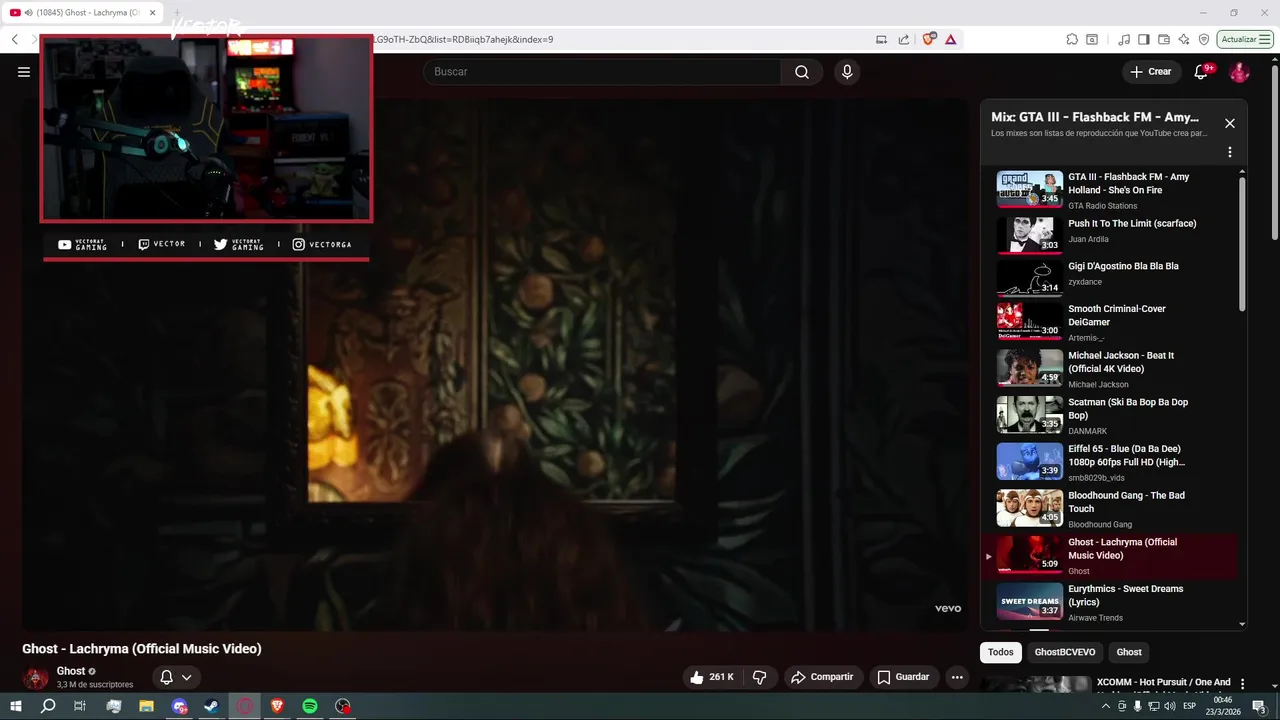Open the browser extensions puzzle icon
This screenshot has height=720, width=1280.
pyautogui.click(x=1072, y=39)
